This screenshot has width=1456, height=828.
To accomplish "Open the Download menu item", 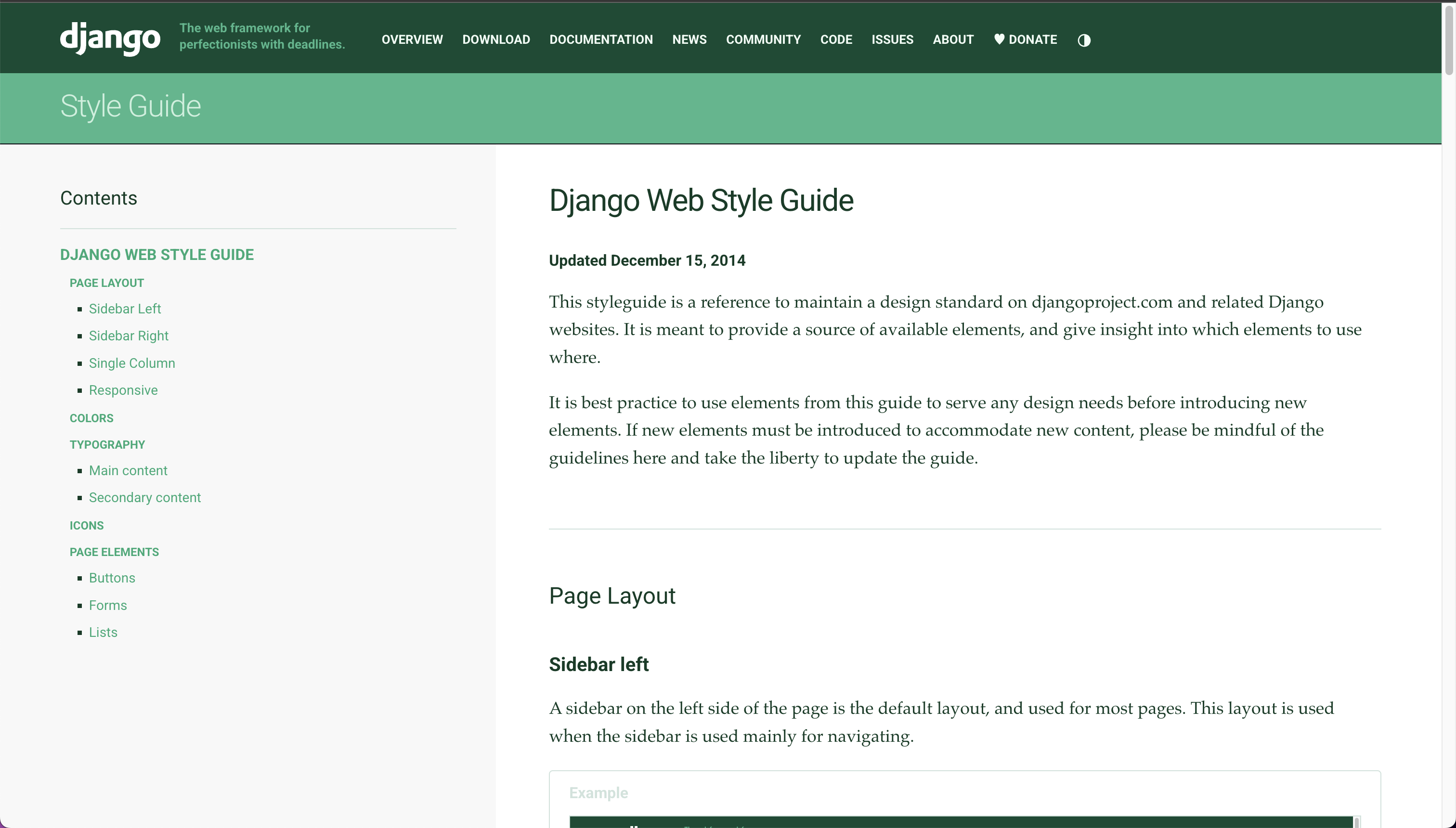I will tap(496, 40).
